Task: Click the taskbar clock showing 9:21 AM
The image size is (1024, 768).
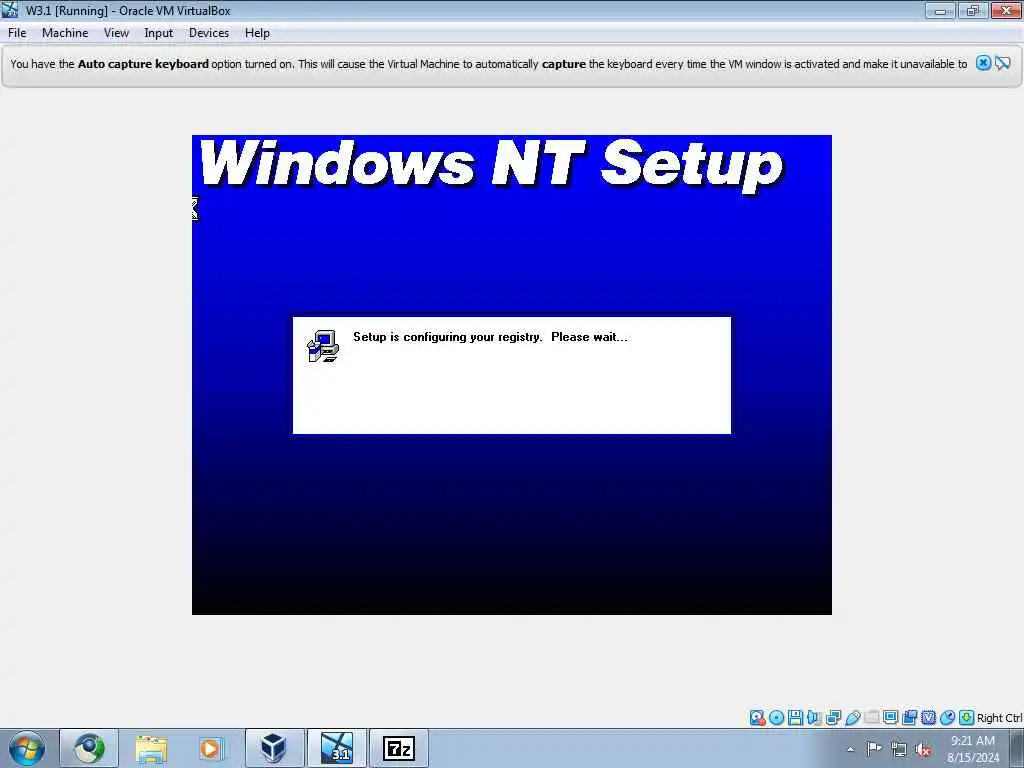Action: [x=973, y=749]
